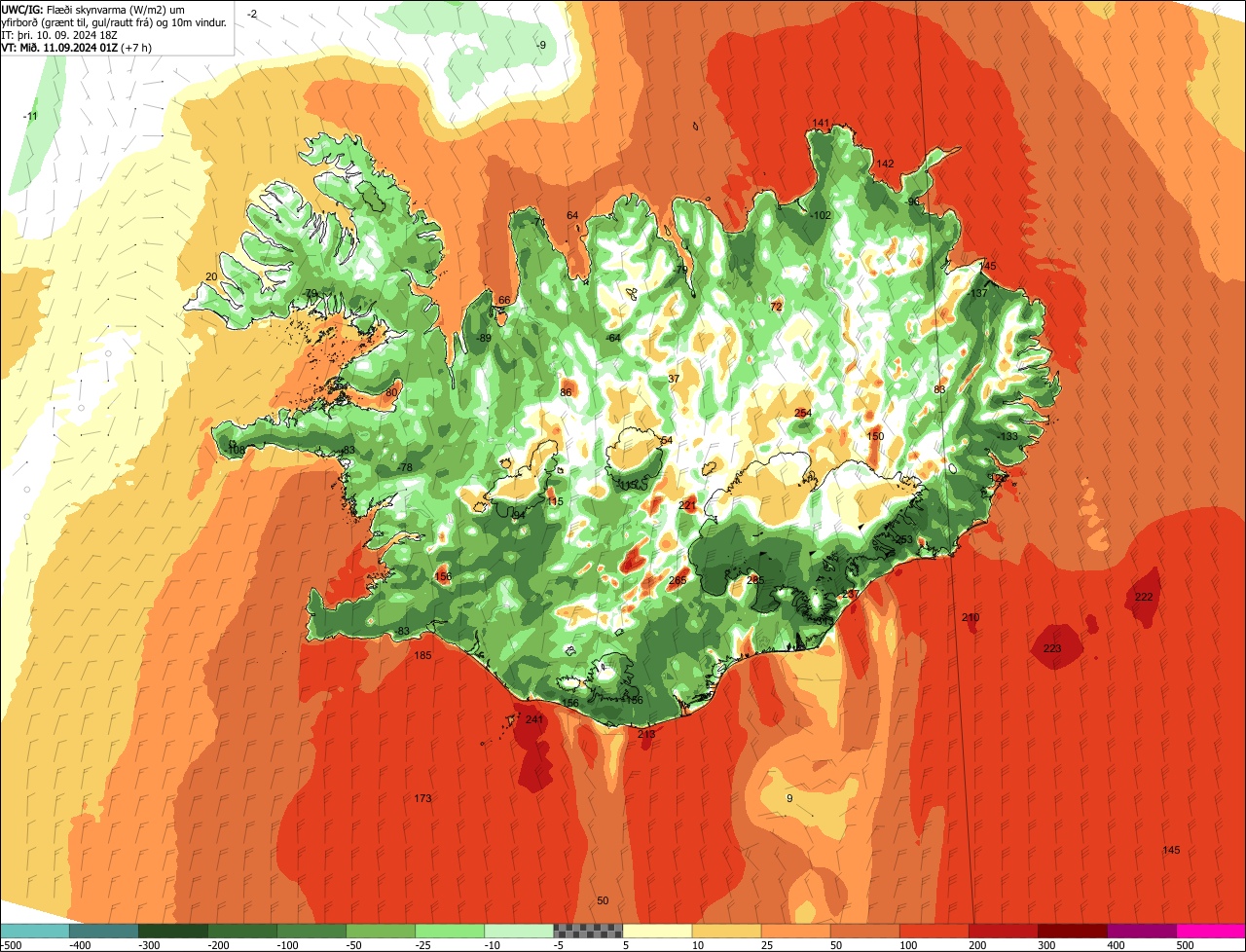Click the value 254 in the eastern highlands
1246x952 pixels.
[x=803, y=413]
